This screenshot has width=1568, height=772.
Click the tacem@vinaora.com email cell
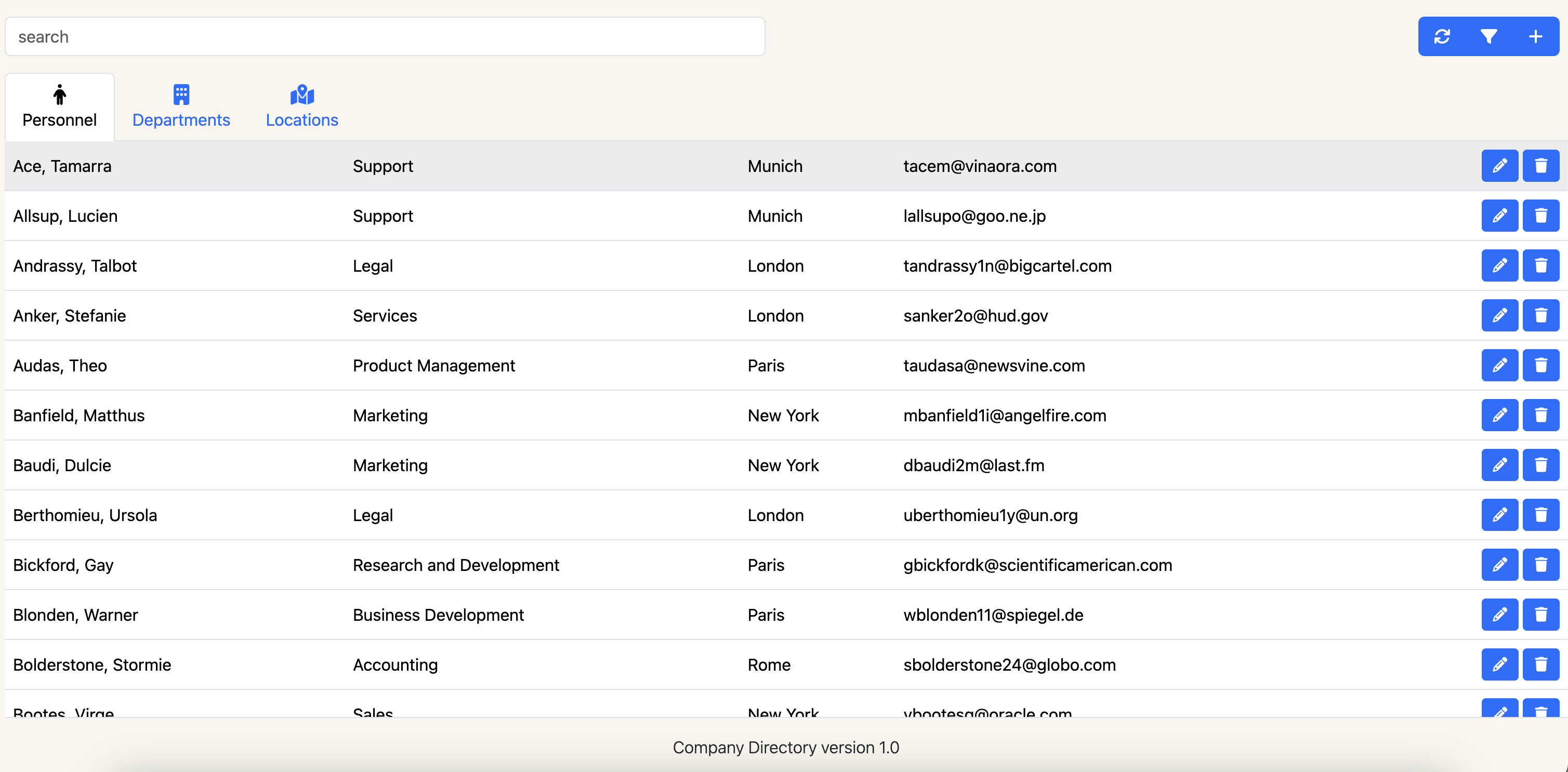pos(979,166)
